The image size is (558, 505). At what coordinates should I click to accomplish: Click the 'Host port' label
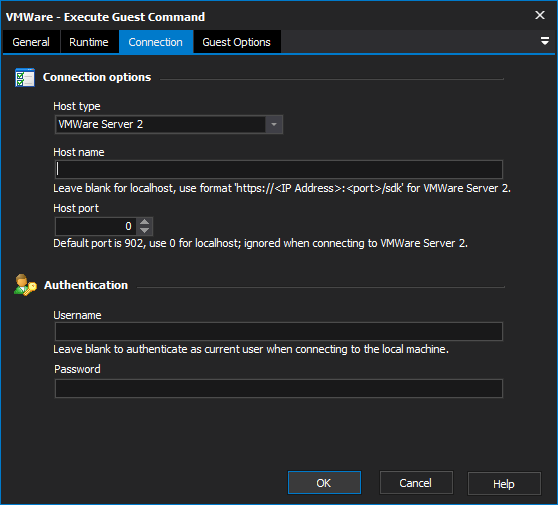(x=76, y=208)
